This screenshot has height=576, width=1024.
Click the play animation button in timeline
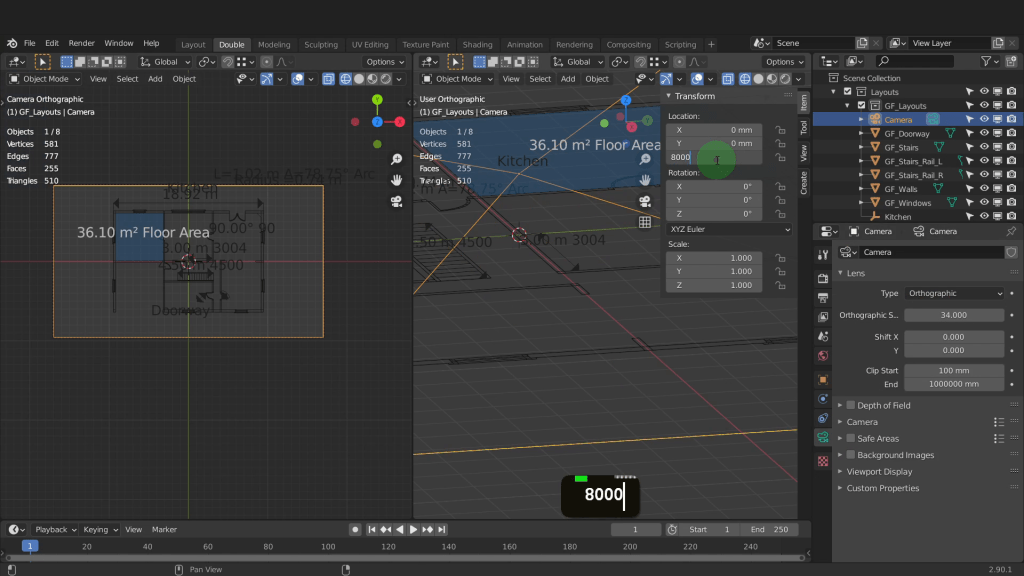(x=413, y=529)
